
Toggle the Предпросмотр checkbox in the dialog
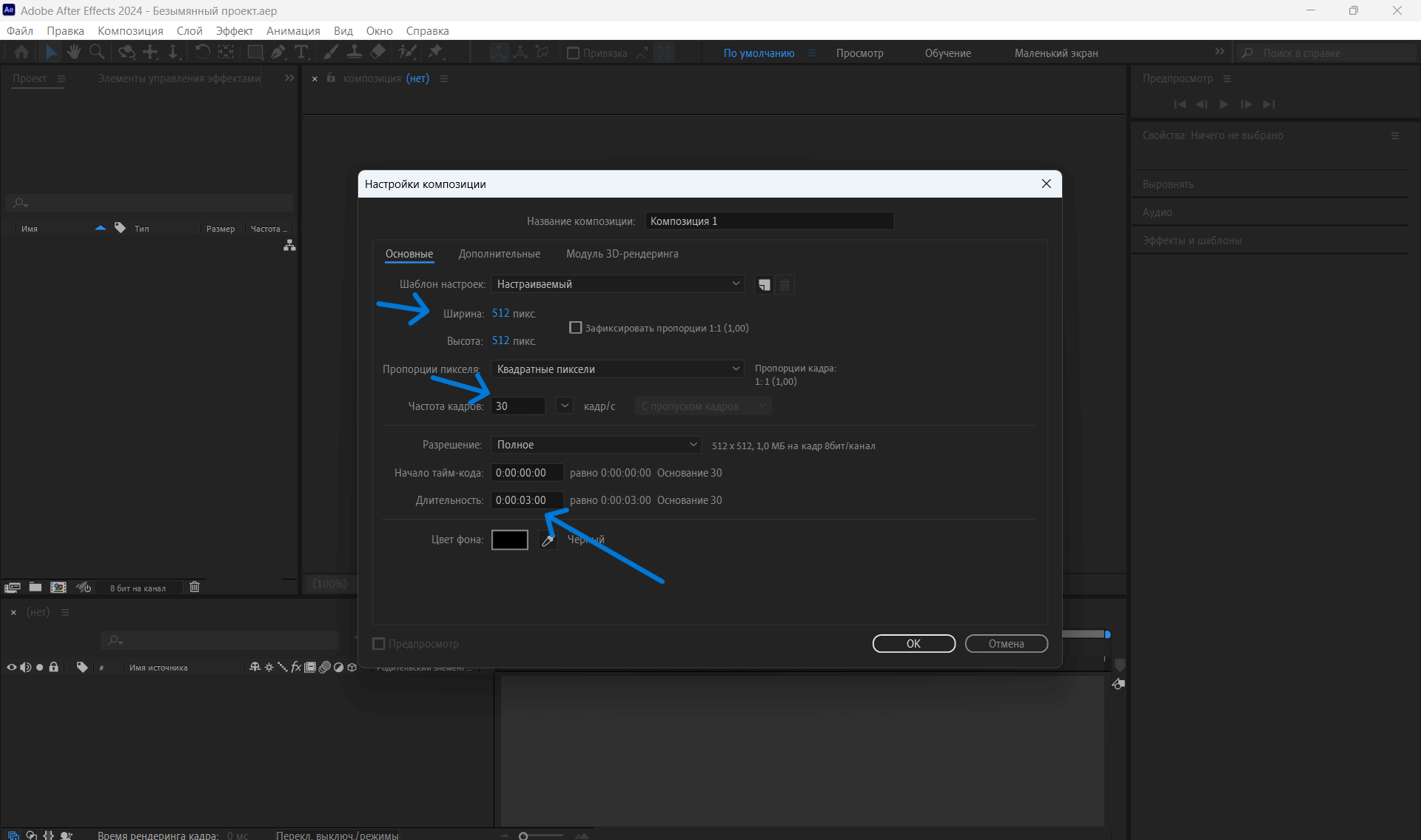tap(379, 644)
